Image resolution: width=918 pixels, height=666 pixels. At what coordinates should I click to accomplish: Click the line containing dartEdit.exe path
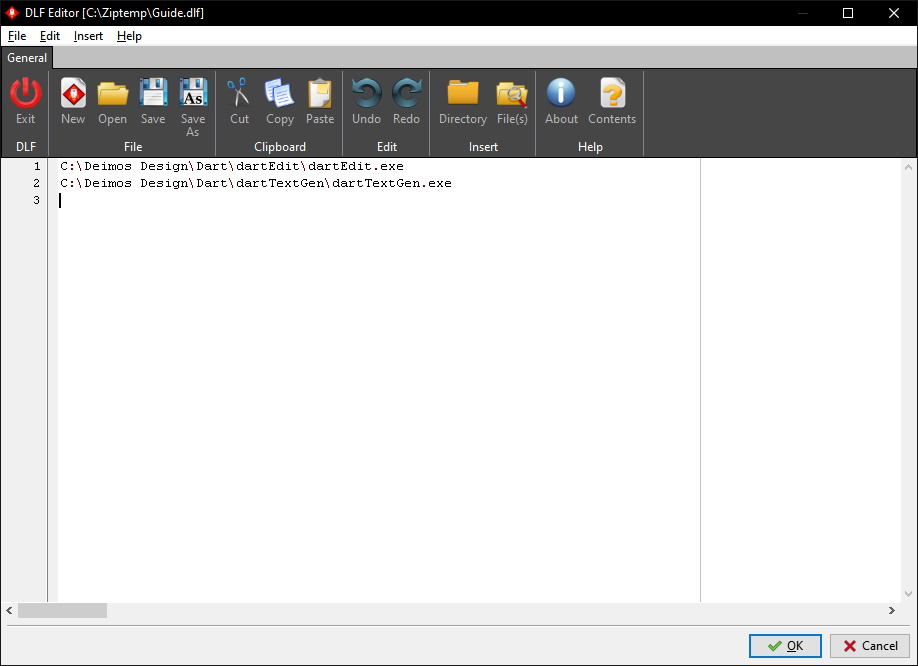tap(232, 166)
